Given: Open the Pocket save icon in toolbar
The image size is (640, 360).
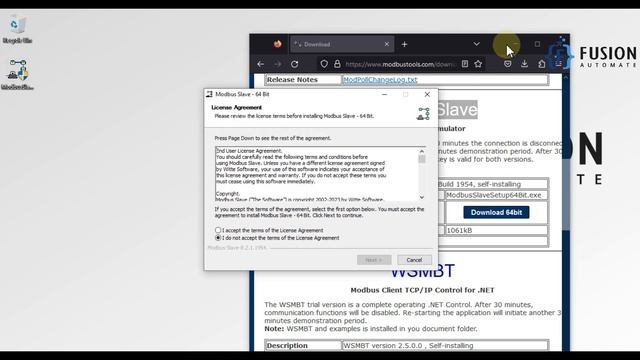Looking at the screenshot, I should [x=507, y=64].
